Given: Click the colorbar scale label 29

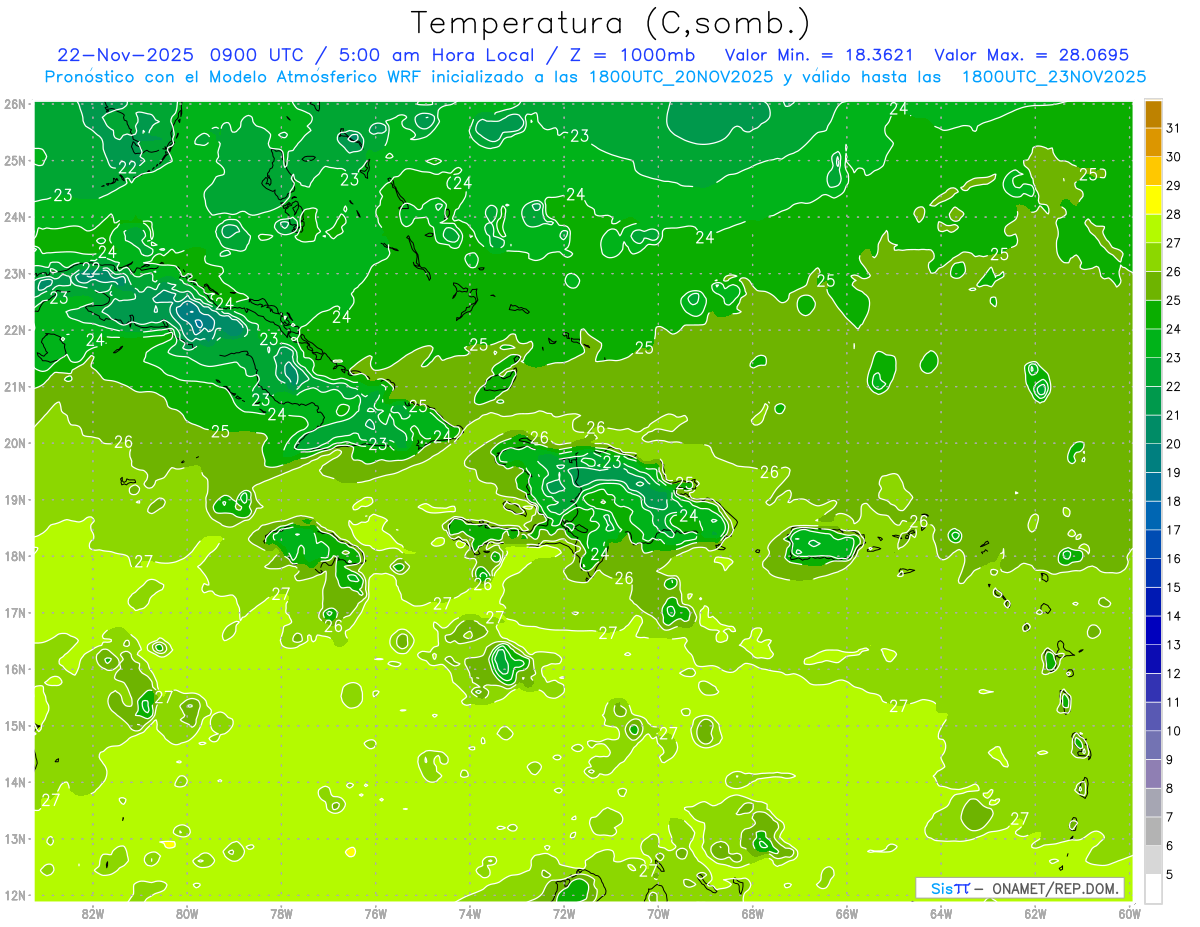Looking at the screenshot, I should [1174, 186].
